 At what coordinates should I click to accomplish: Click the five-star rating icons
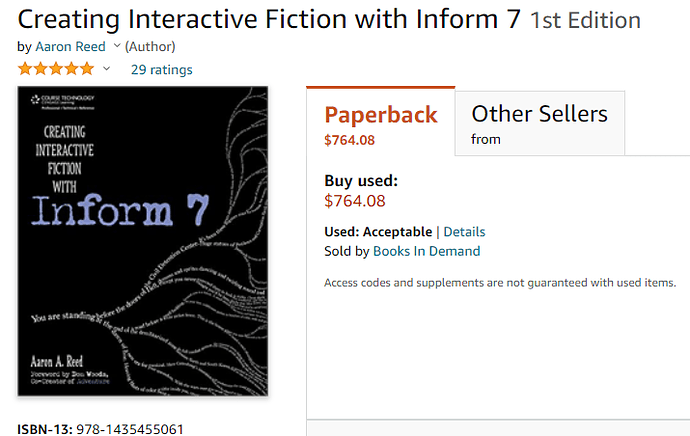(56, 69)
